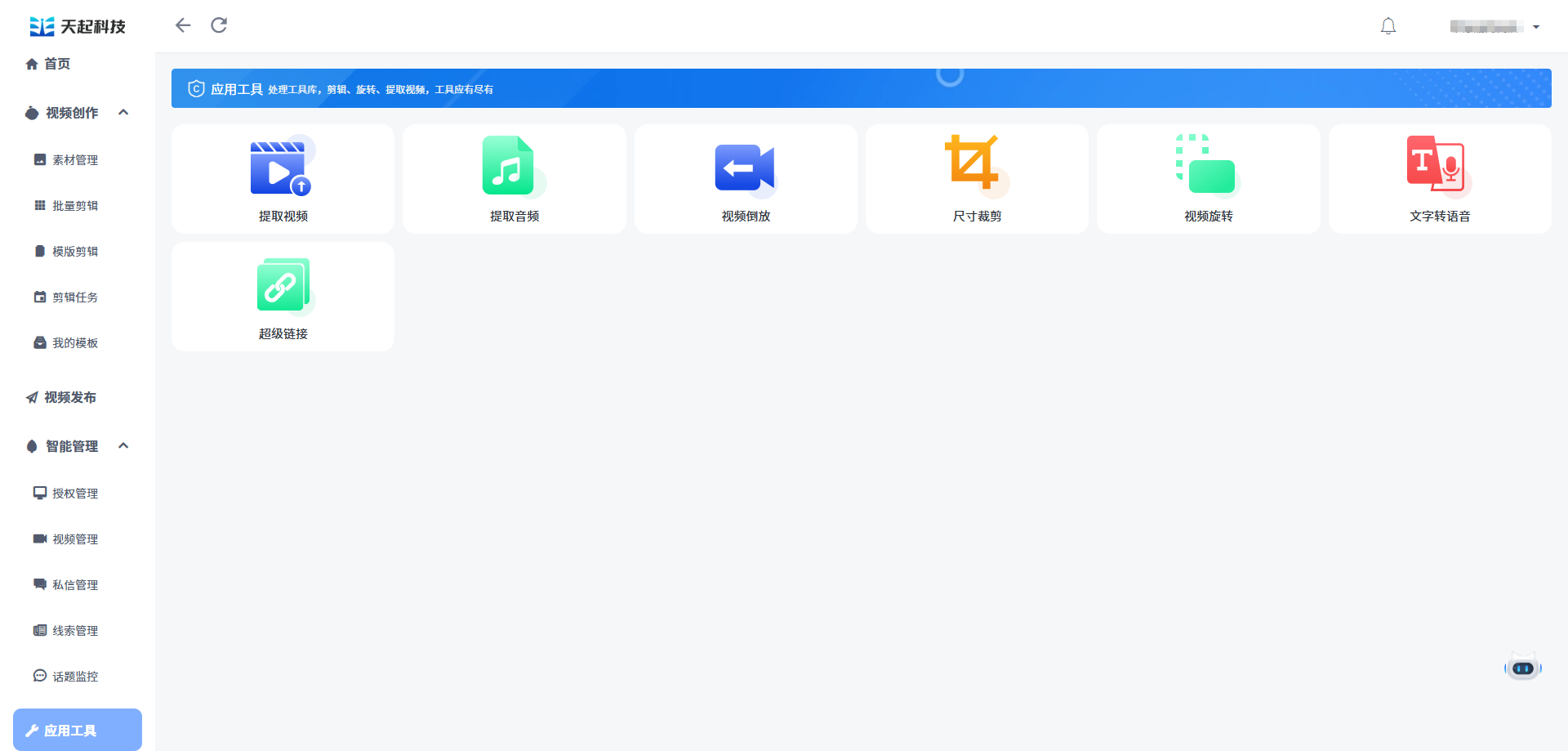1568x751 pixels.
Task: Click the 应用工具 sidebar button
Action: (78, 730)
